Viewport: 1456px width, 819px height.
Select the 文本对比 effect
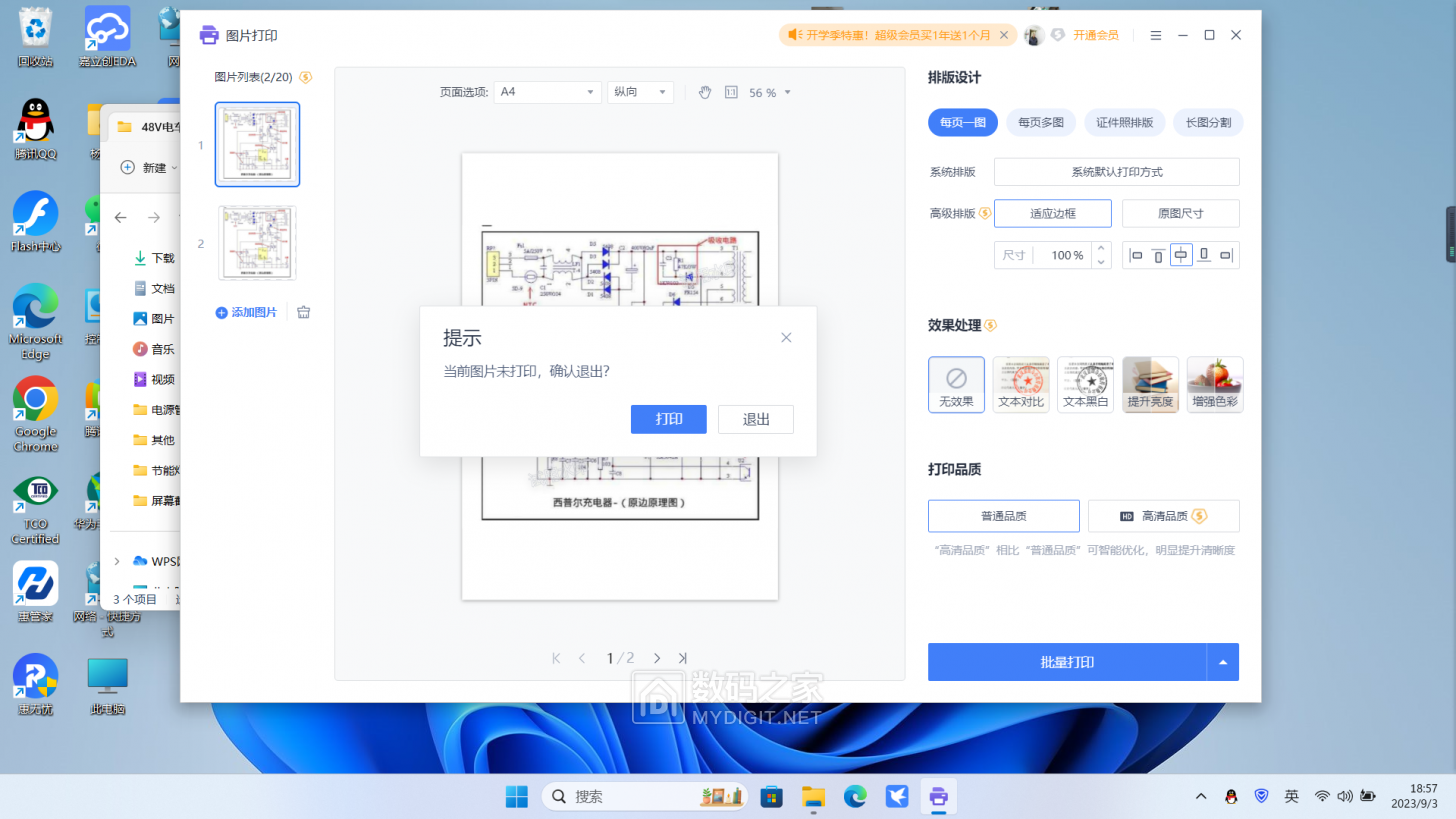[x=1021, y=385]
